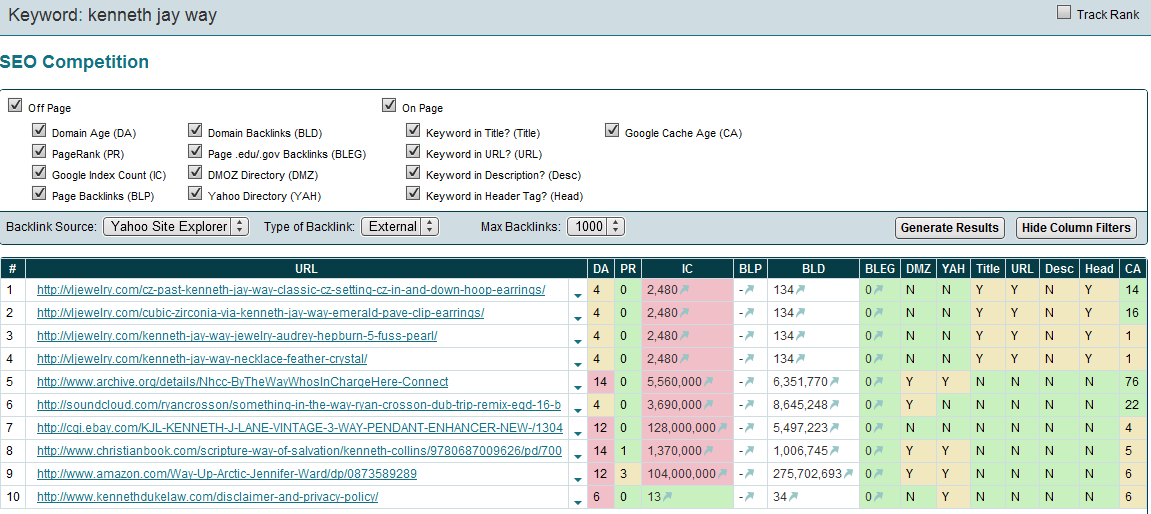Click arrow icon next to BLD 8,645,248
Screen dimensions: 1151x514
click(x=835, y=405)
